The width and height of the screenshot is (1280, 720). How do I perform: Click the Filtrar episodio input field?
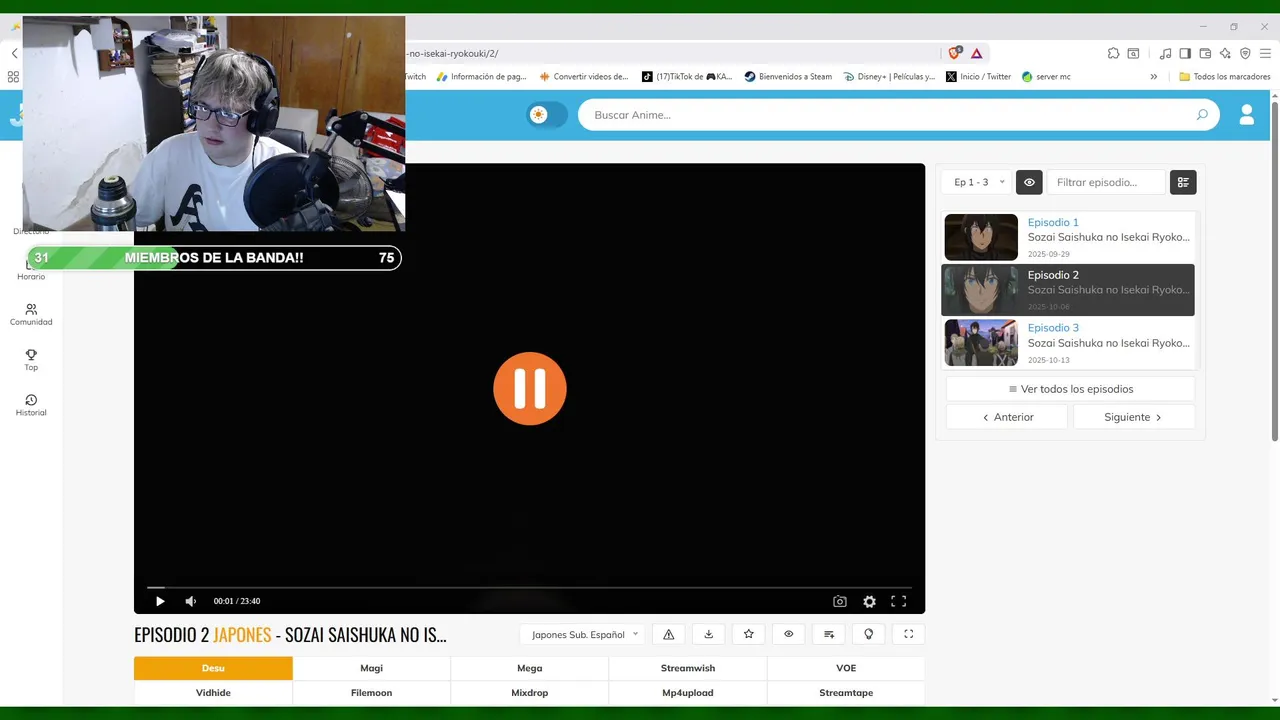coord(1106,182)
